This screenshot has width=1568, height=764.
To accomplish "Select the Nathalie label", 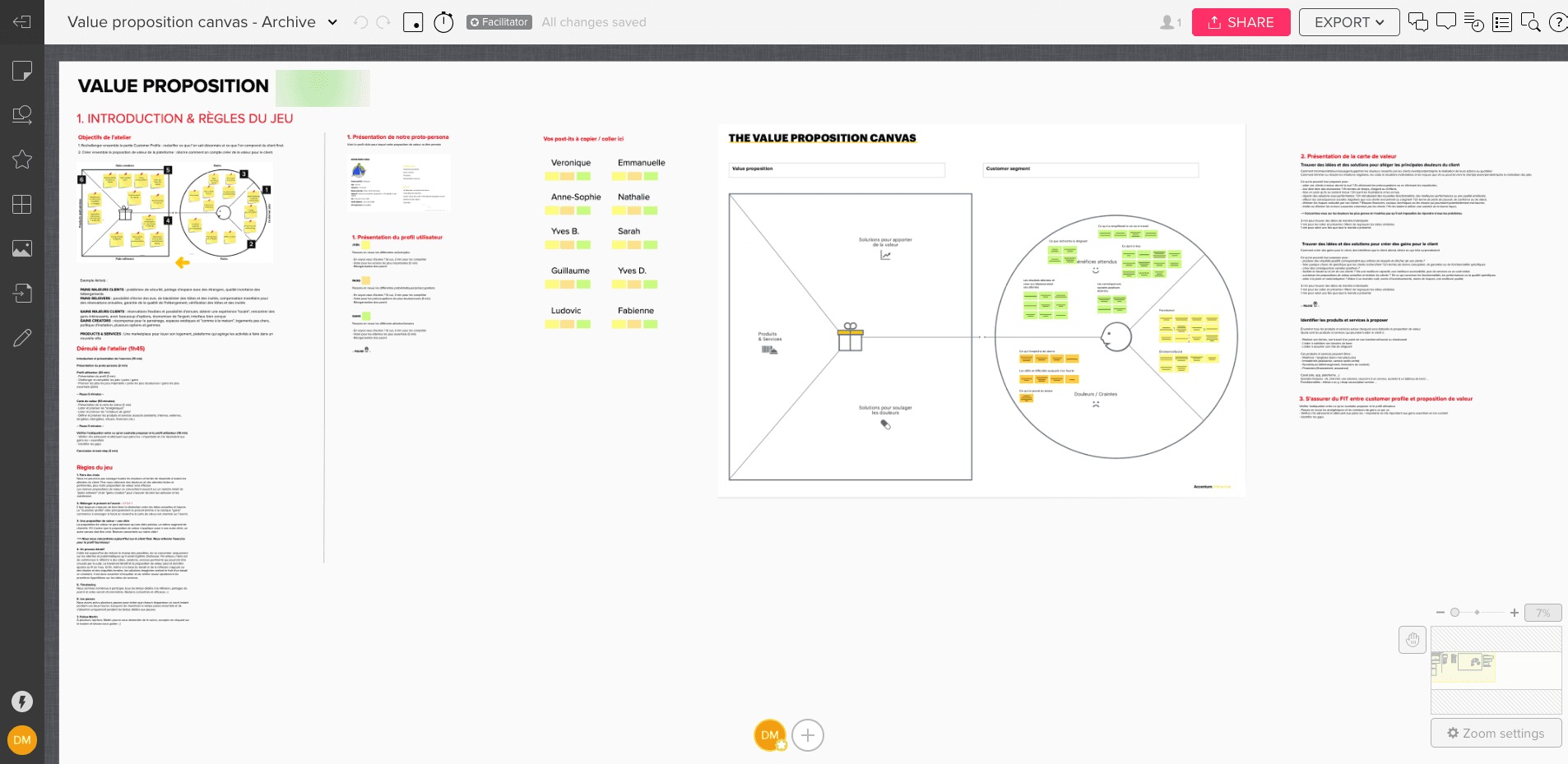I will pos(633,197).
